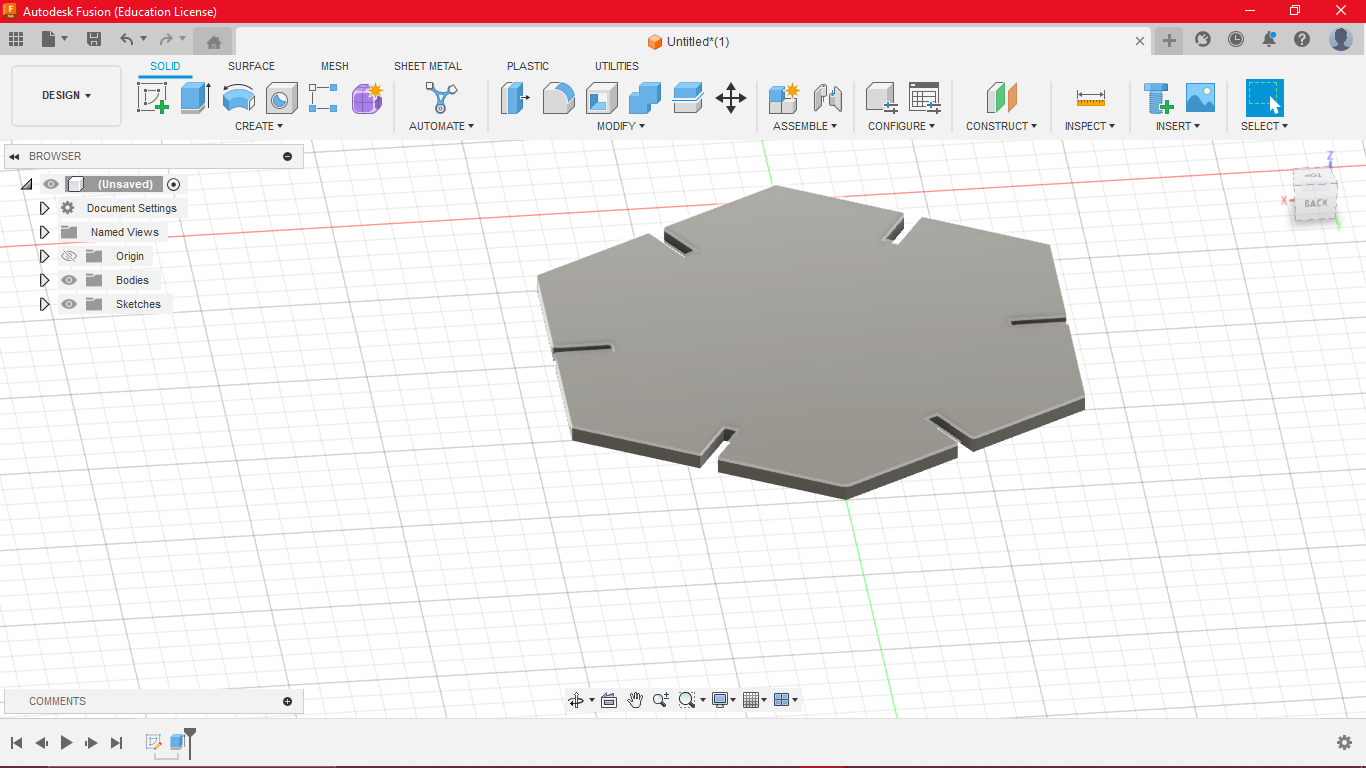Click the extrude feature in timeline
The image size is (1366, 768).
click(177, 742)
